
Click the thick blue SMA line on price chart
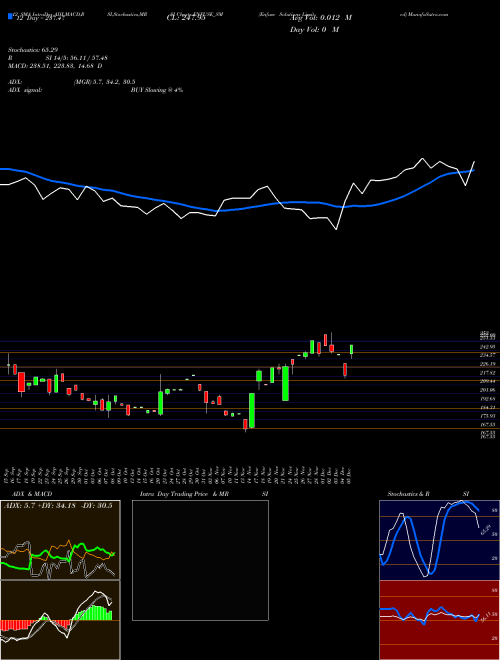pyautogui.click(x=237, y=208)
